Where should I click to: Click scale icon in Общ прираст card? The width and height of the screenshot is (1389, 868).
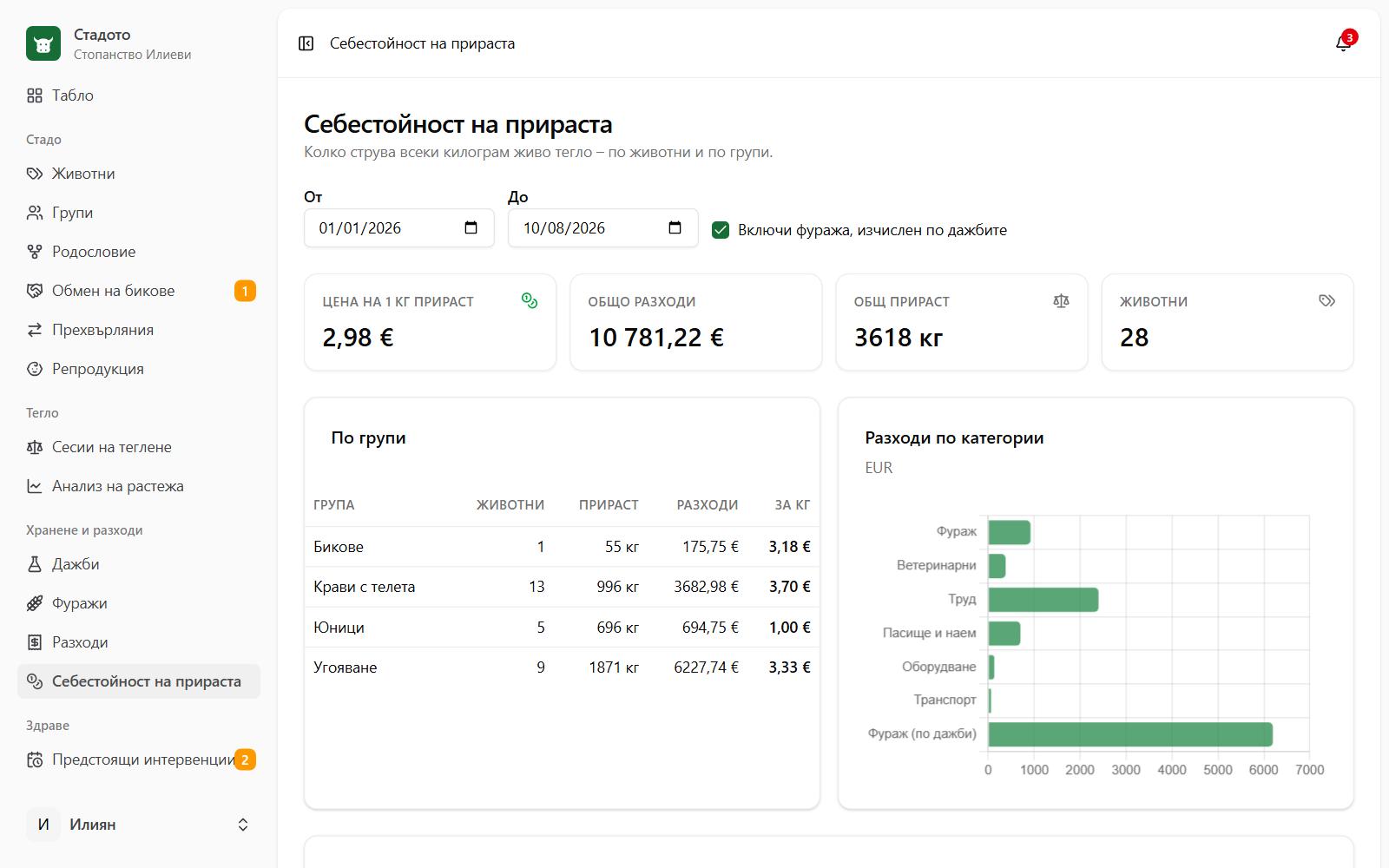click(x=1061, y=300)
